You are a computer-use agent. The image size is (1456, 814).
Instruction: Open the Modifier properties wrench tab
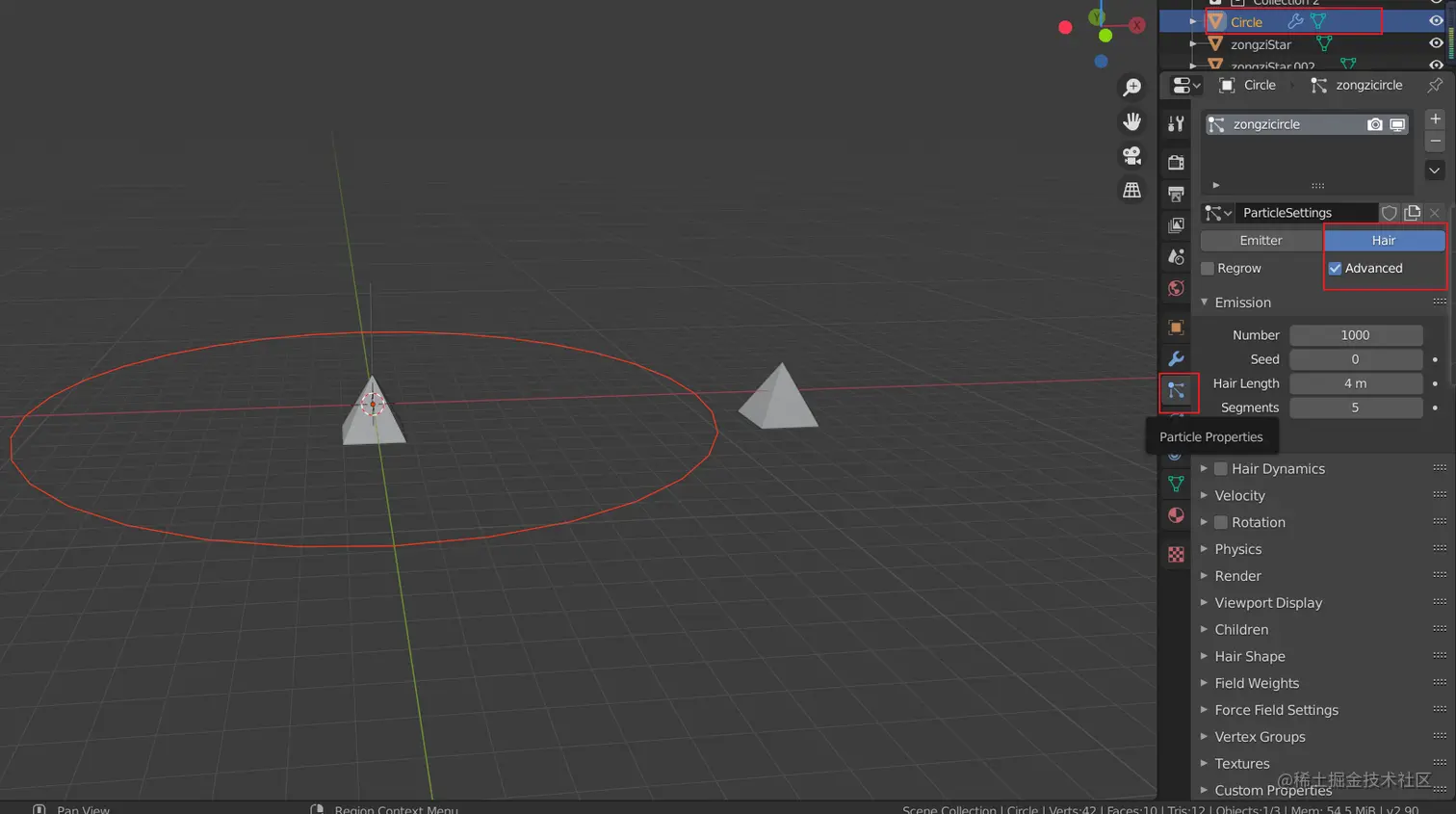point(1176,359)
